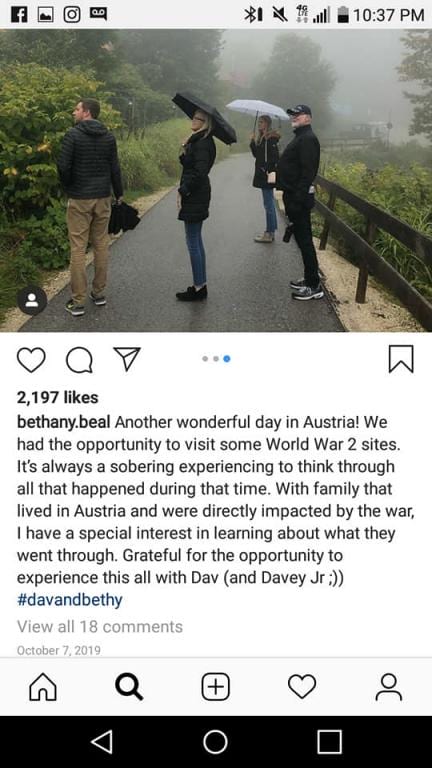
Task: Create new post with plus icon
Action: click(216, 687)
